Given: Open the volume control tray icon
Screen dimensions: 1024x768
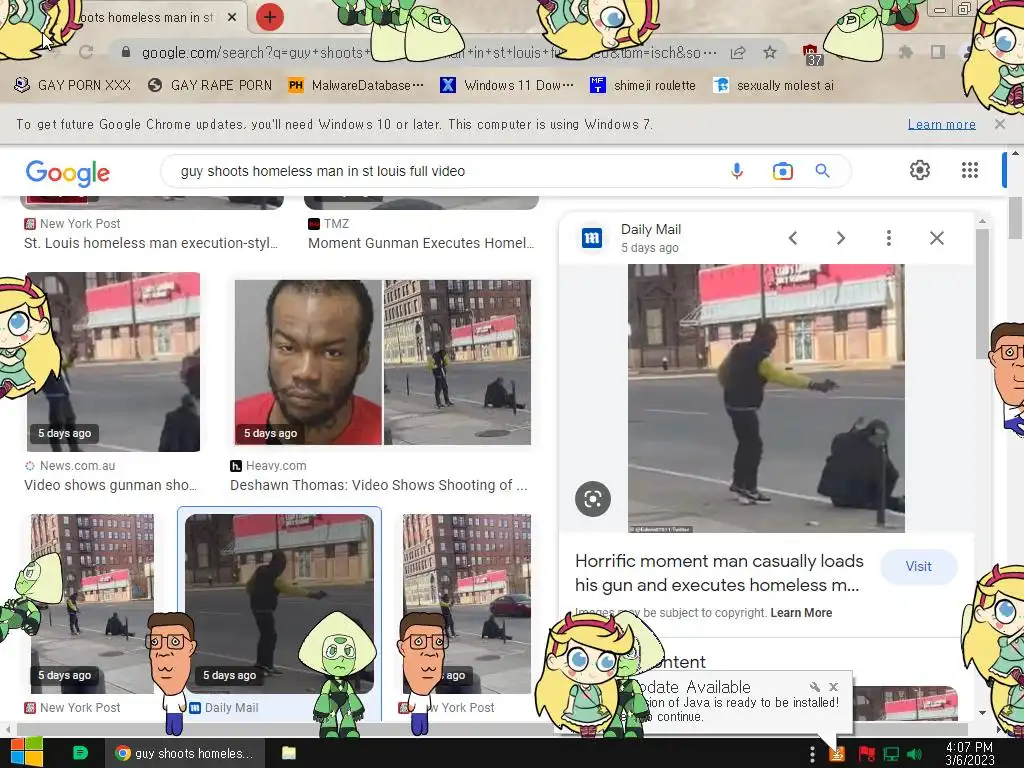Looking at the screenshot, I should [915, 754].
